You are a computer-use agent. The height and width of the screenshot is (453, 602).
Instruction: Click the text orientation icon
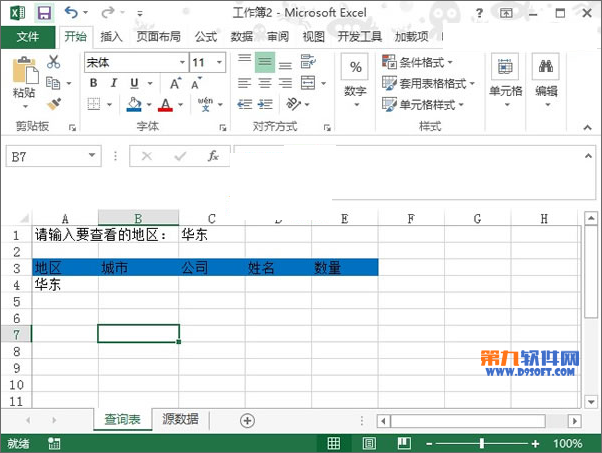(294, 104)
